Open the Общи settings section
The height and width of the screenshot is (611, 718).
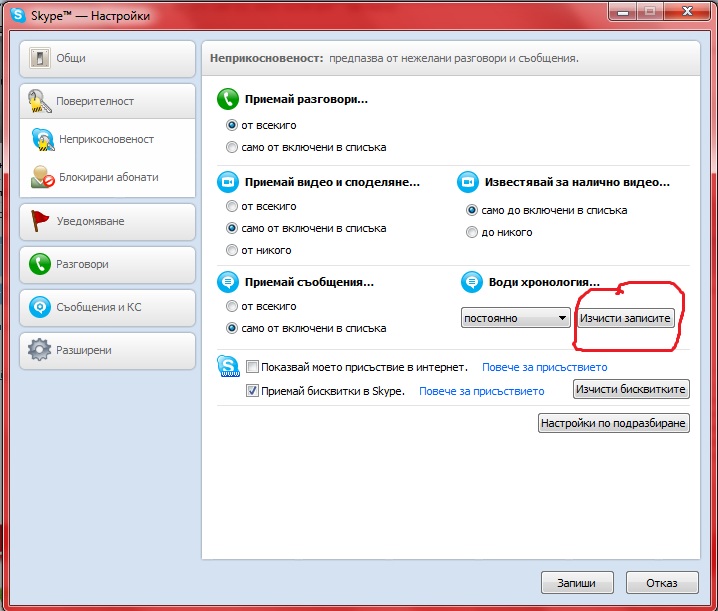click(x=108, y=59)
